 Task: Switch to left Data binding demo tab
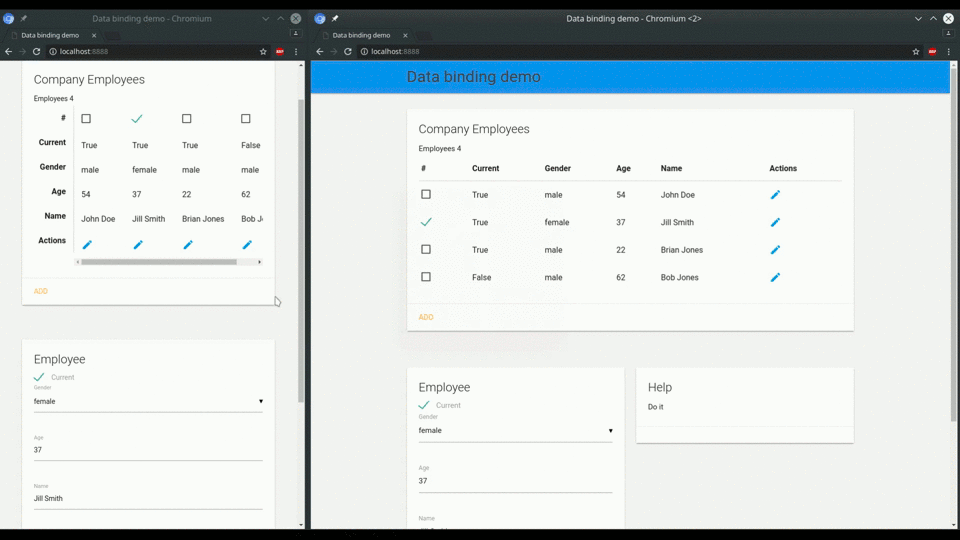[54, 35]
